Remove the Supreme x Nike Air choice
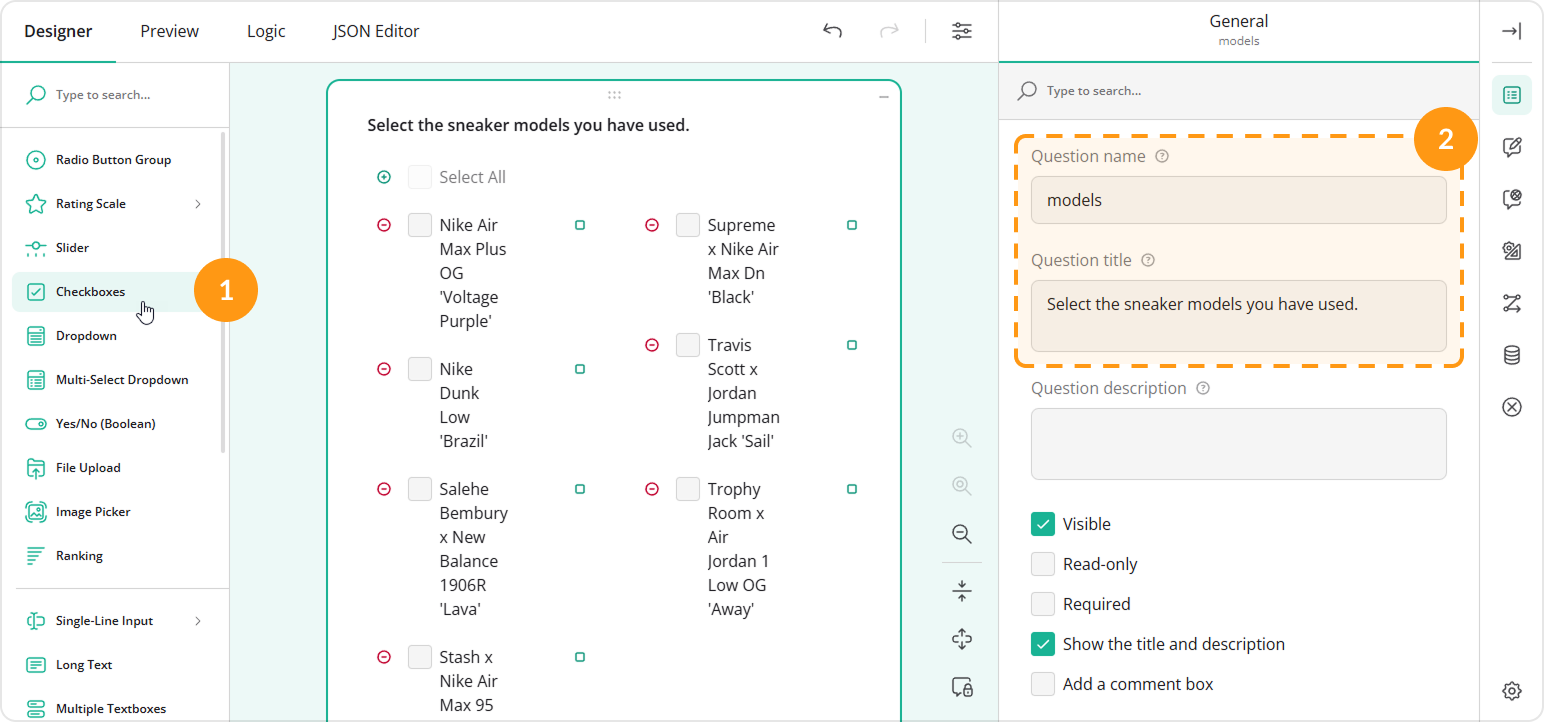The height and width of the screenshot is (722, 1544). (x=652, y=225)
